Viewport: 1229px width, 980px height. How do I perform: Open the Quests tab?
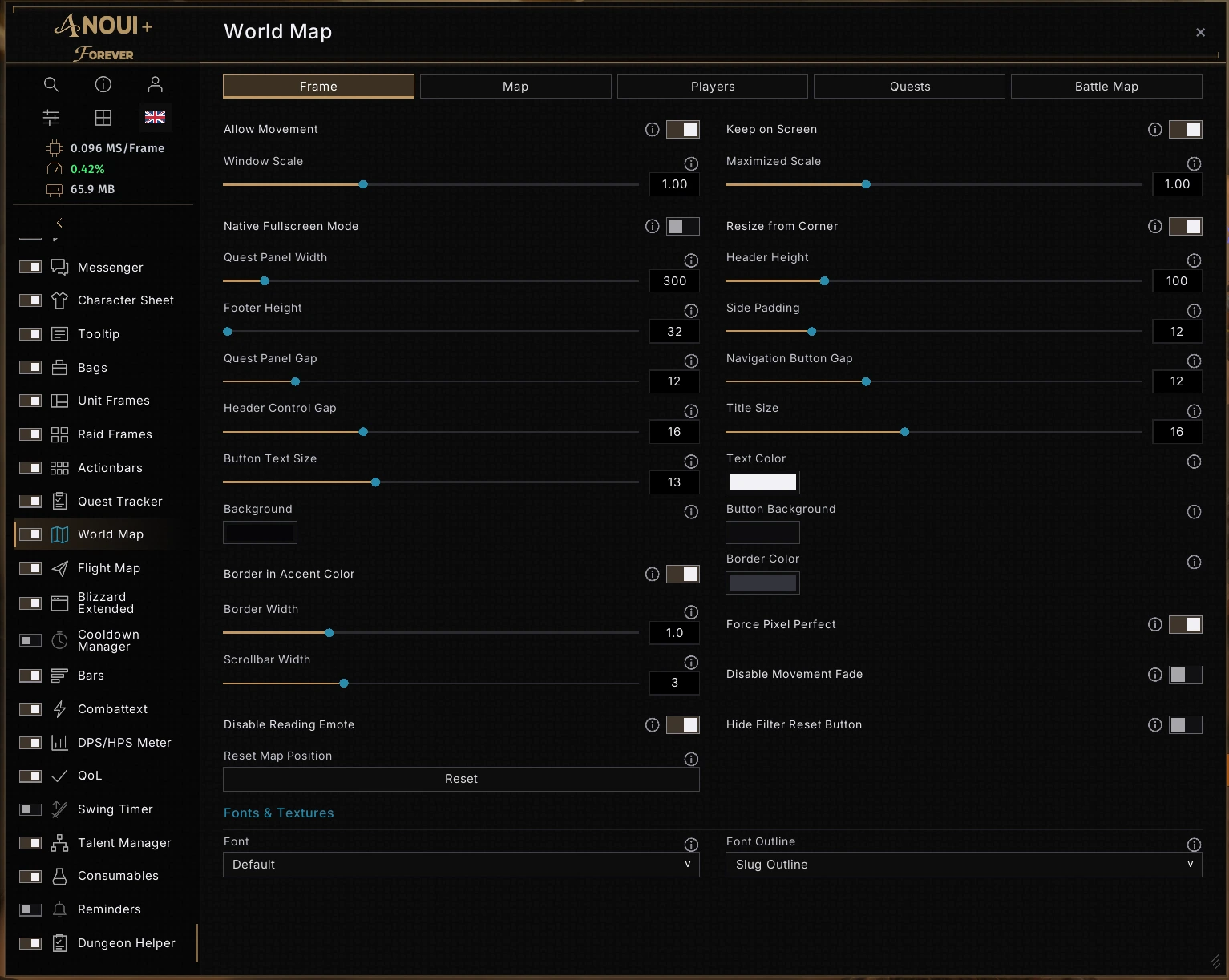tap(910, 87)
